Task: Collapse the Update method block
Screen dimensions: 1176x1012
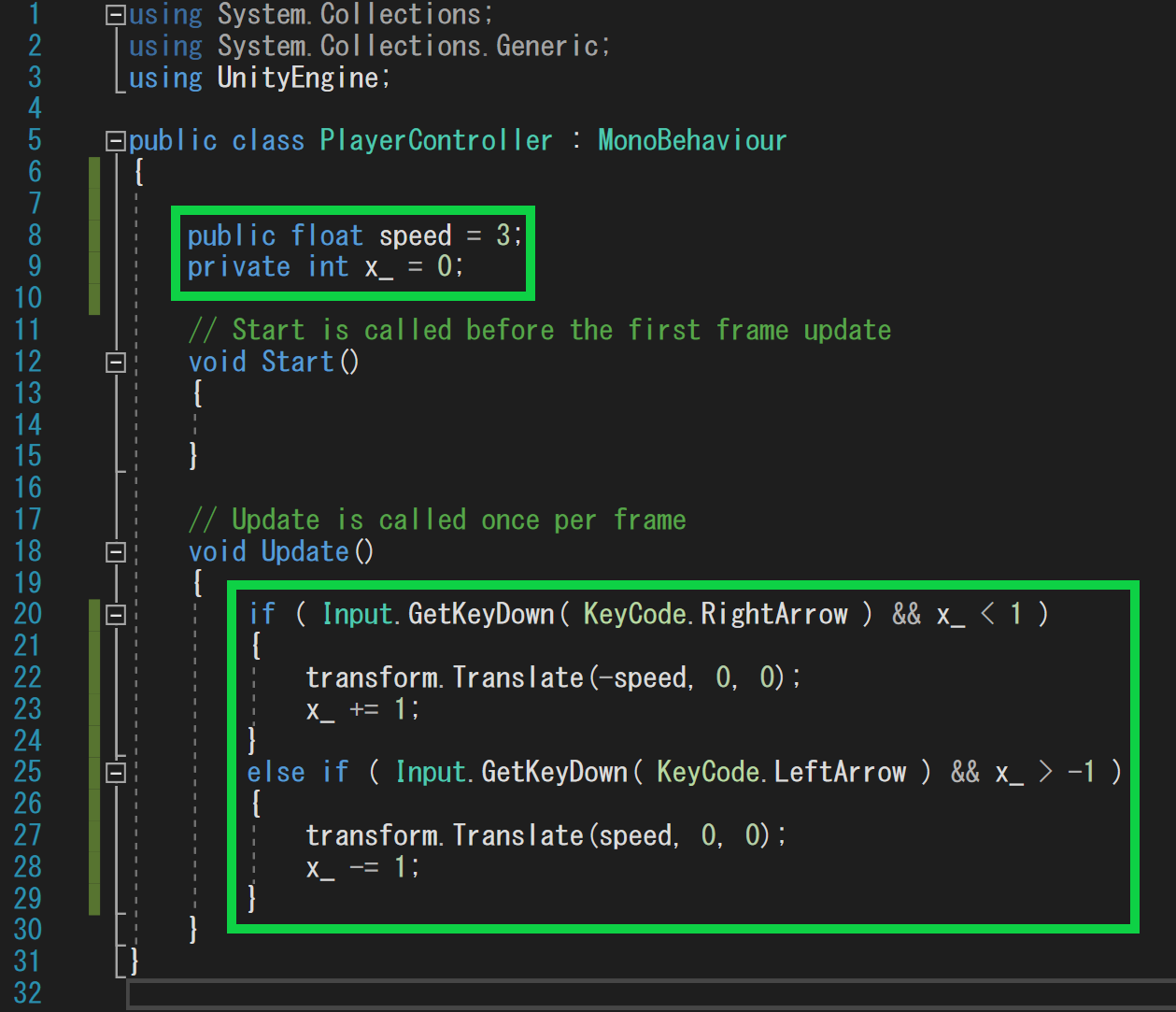Action: [x=116, y=552]
